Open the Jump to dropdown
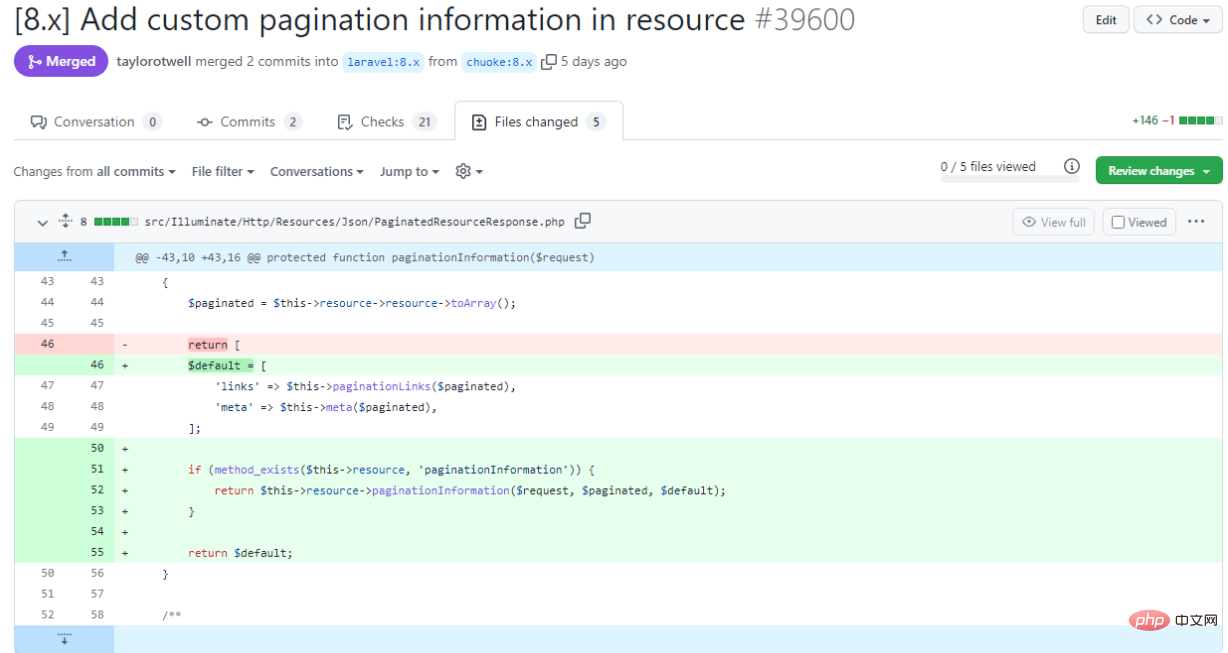The height and width of the screenshot is (653, 1228). (409, 172)
